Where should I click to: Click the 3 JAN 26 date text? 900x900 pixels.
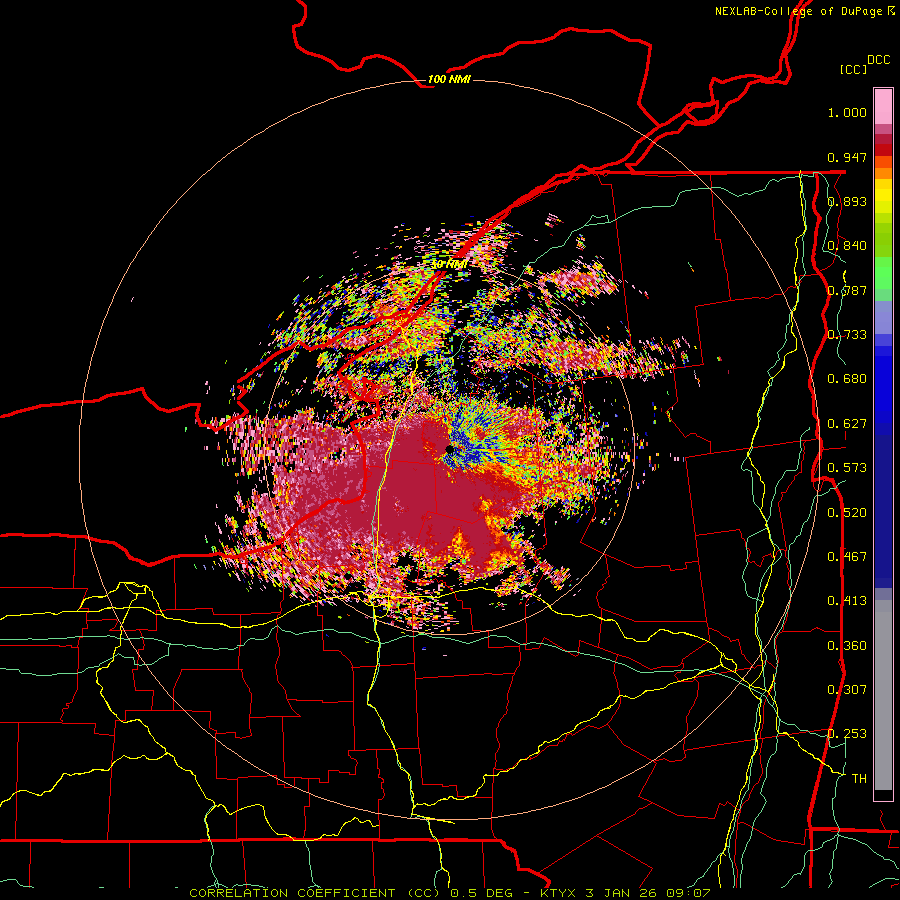(623, 893)
